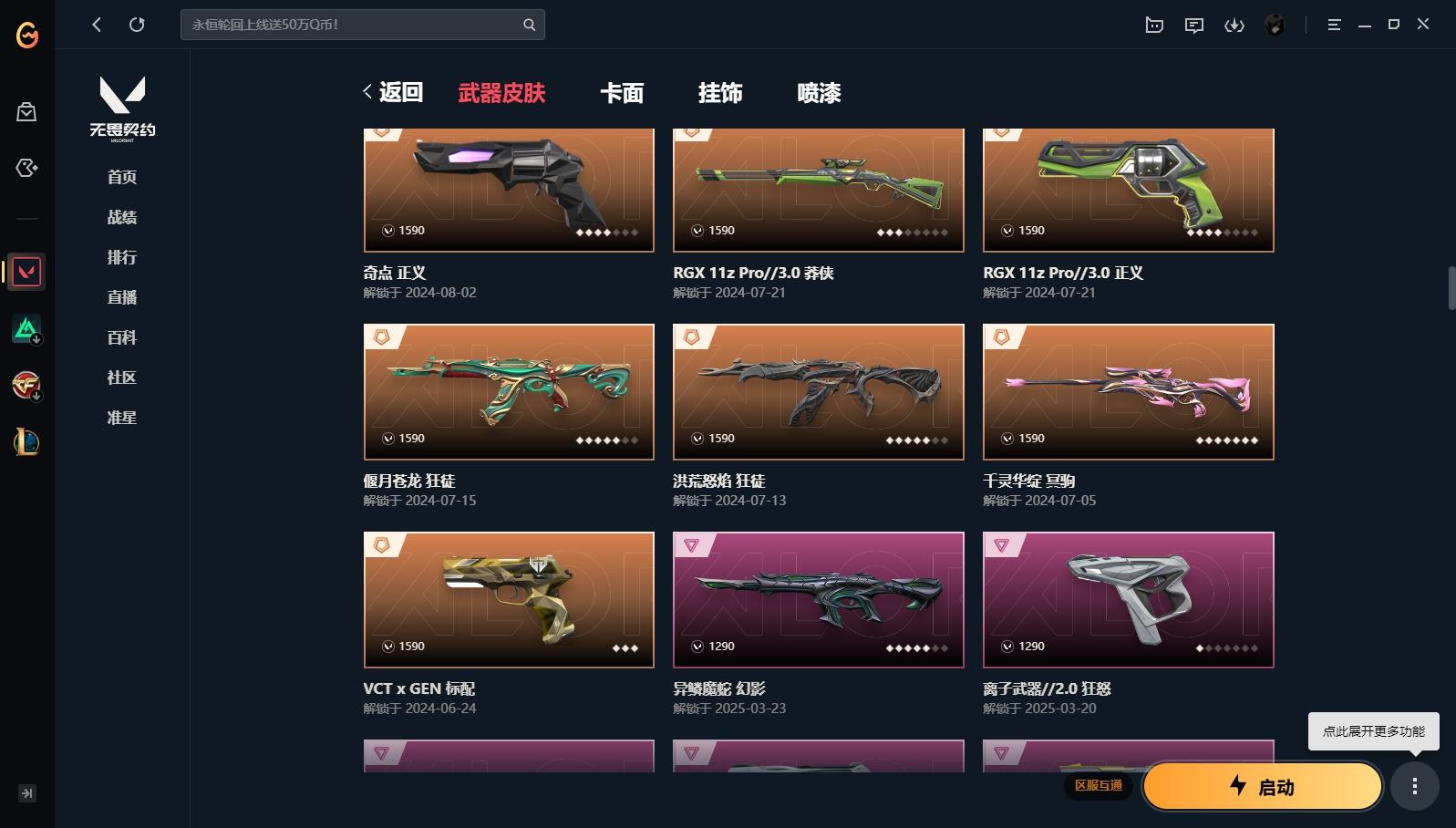Switch to the 卡面 tab

tap(622, 93)
